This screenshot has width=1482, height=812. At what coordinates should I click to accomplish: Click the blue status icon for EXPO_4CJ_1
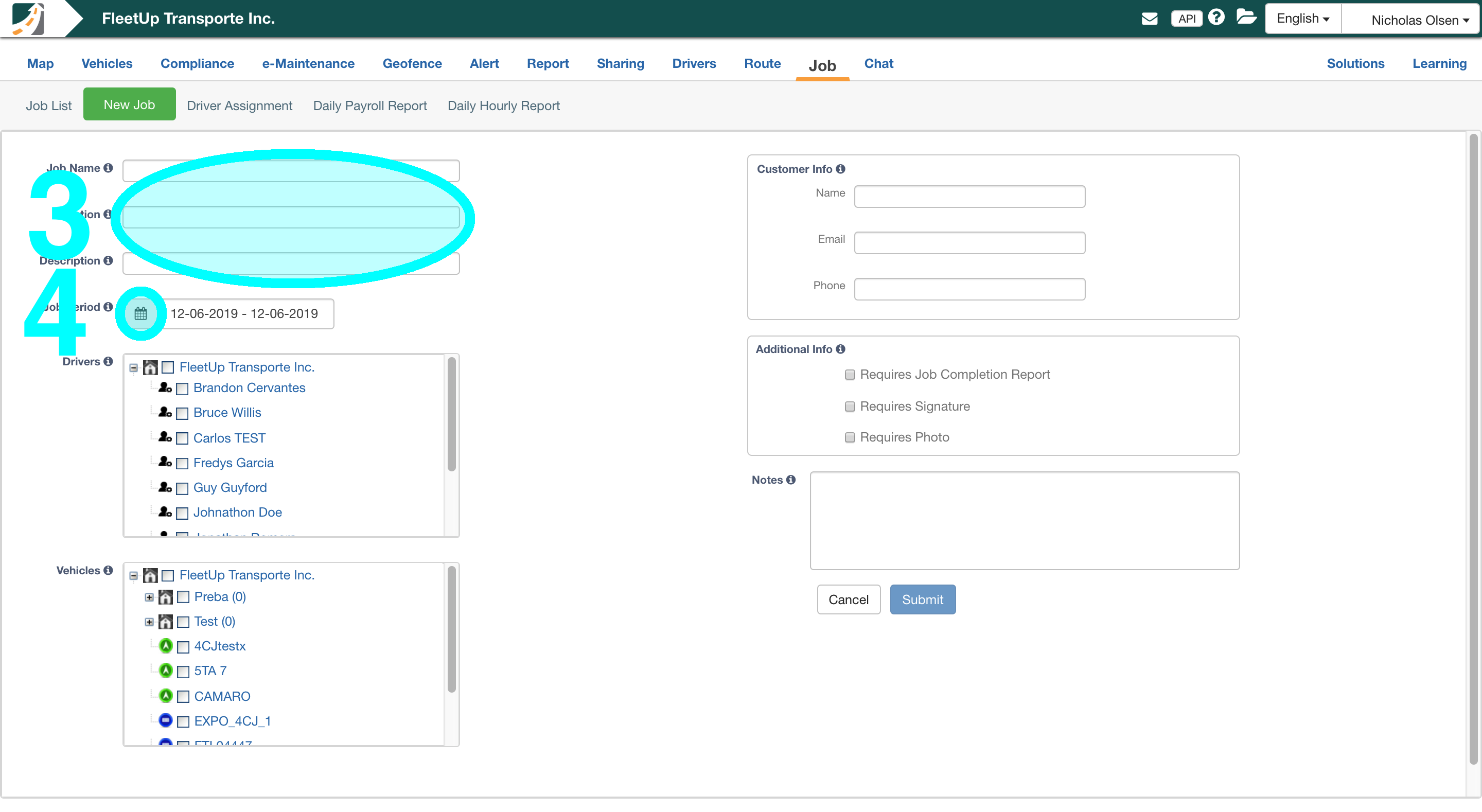coord(166,720)
